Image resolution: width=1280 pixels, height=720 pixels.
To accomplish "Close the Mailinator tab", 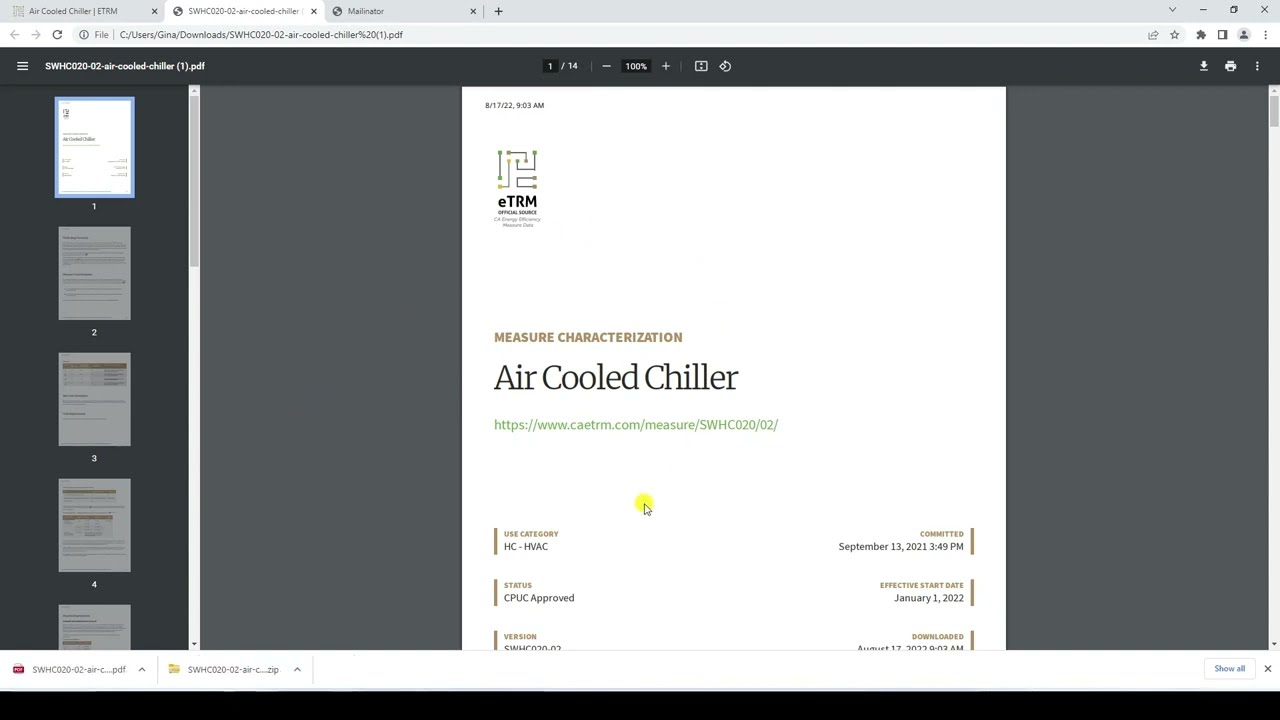I will coord(473,11).
